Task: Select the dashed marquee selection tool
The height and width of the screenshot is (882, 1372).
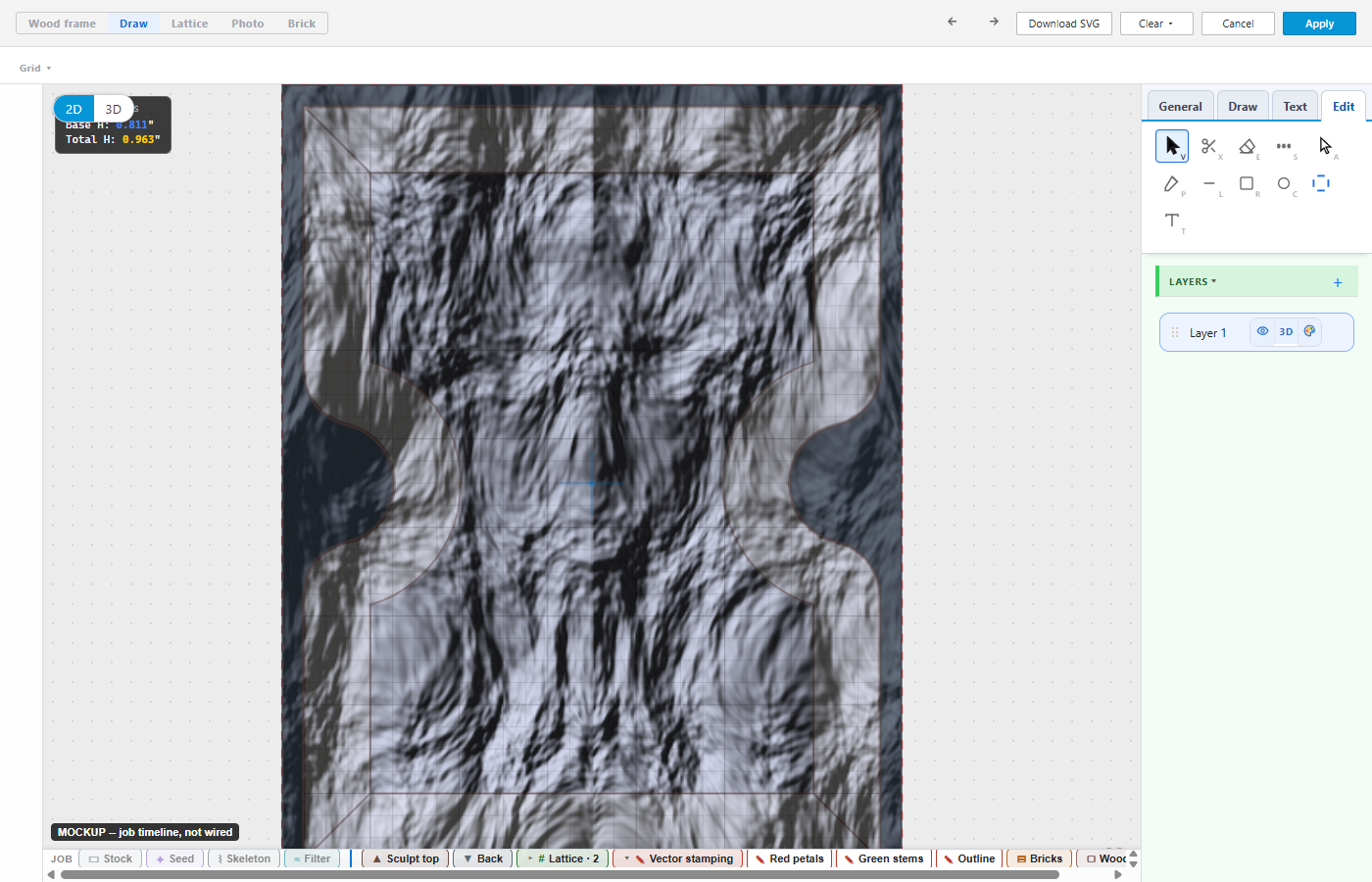Action: coord(1321,183)
